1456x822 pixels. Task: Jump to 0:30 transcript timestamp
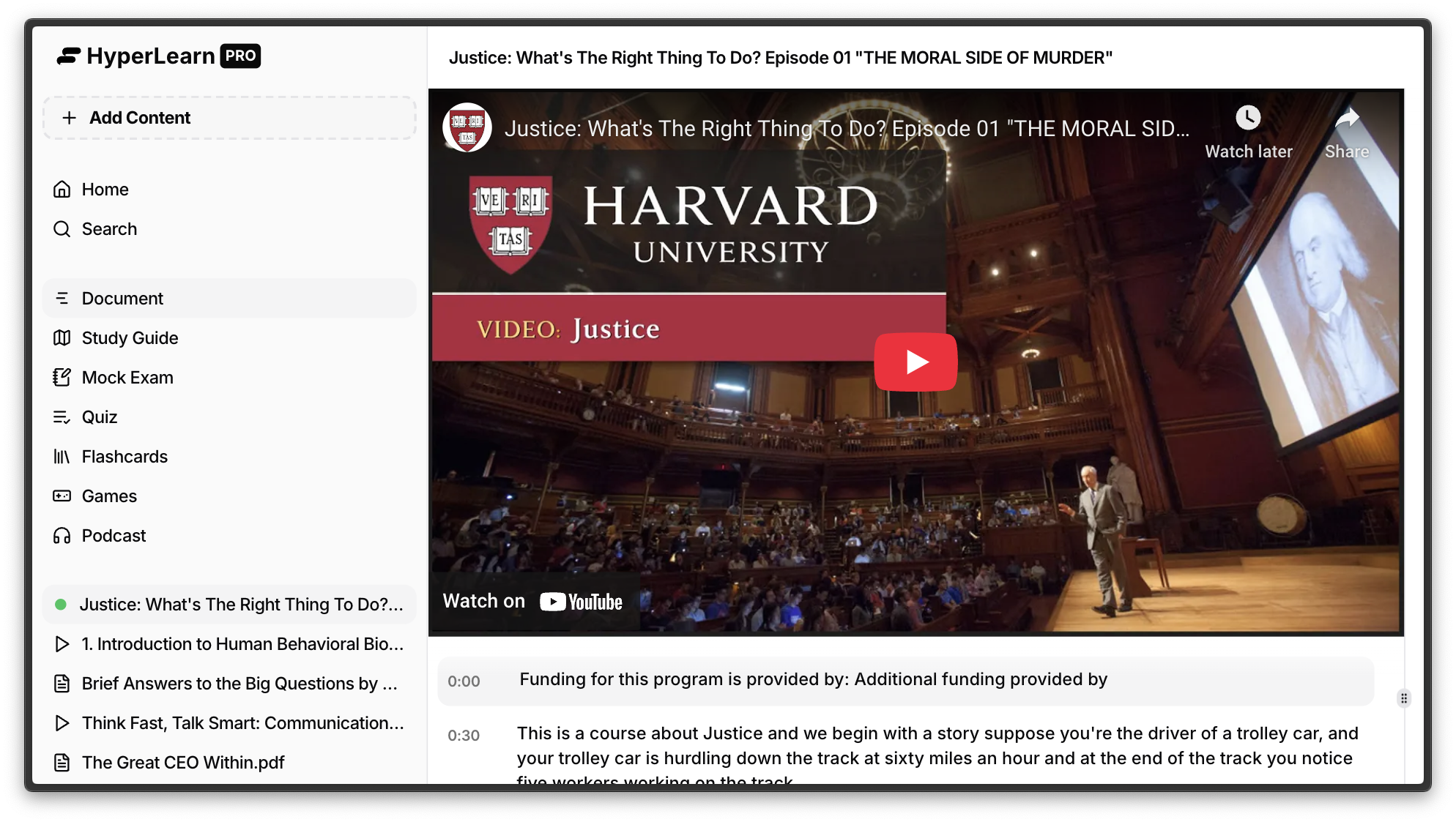464,736
